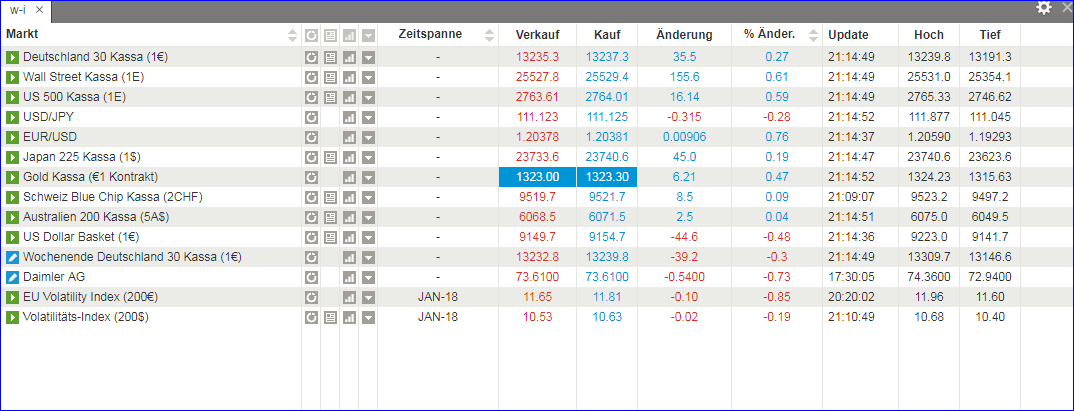The height and width of the screenshot is (411, 1074).
Task: Sort by the Markt column sort arrows
Action: pos(292,35)
